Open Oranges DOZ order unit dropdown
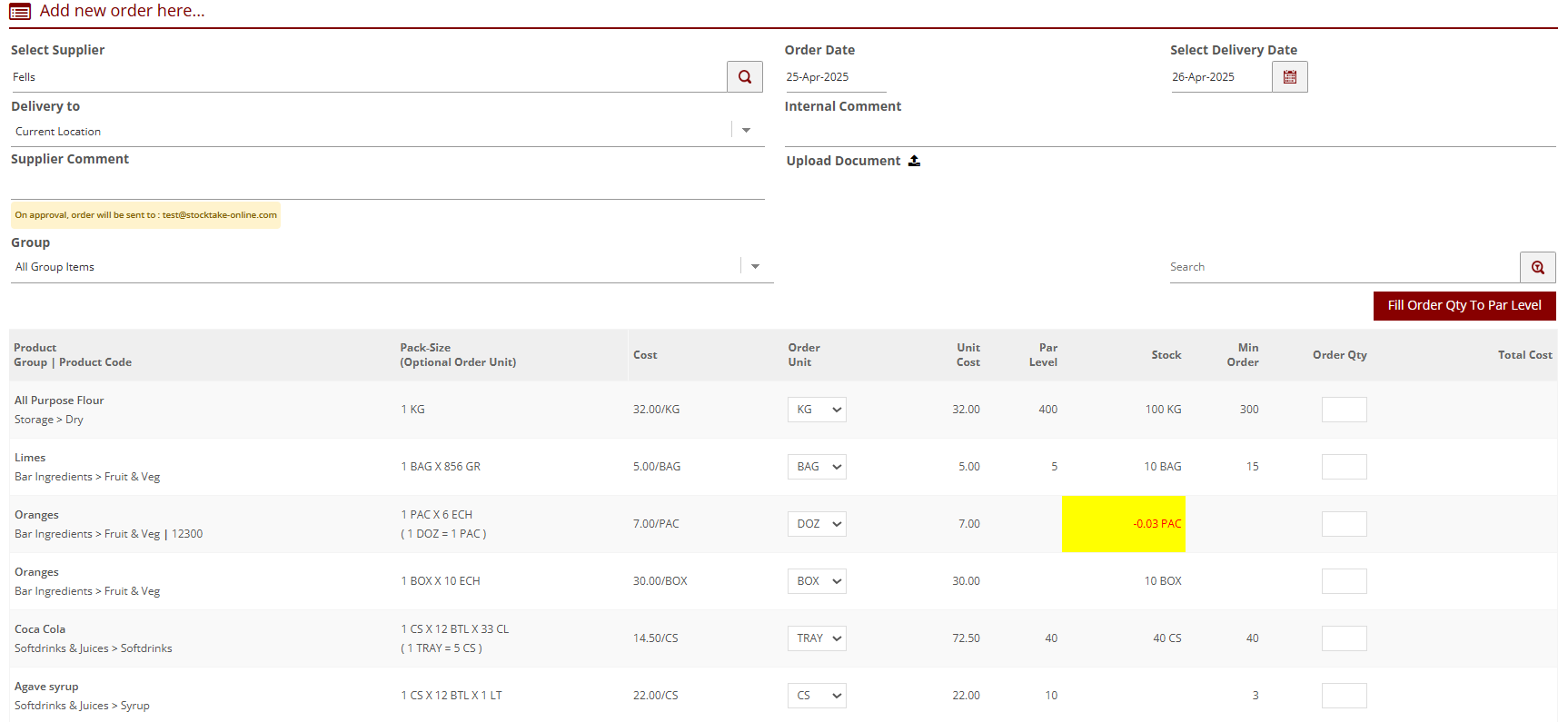This screenshot has height=722, width=1568. tap(817, 524)
